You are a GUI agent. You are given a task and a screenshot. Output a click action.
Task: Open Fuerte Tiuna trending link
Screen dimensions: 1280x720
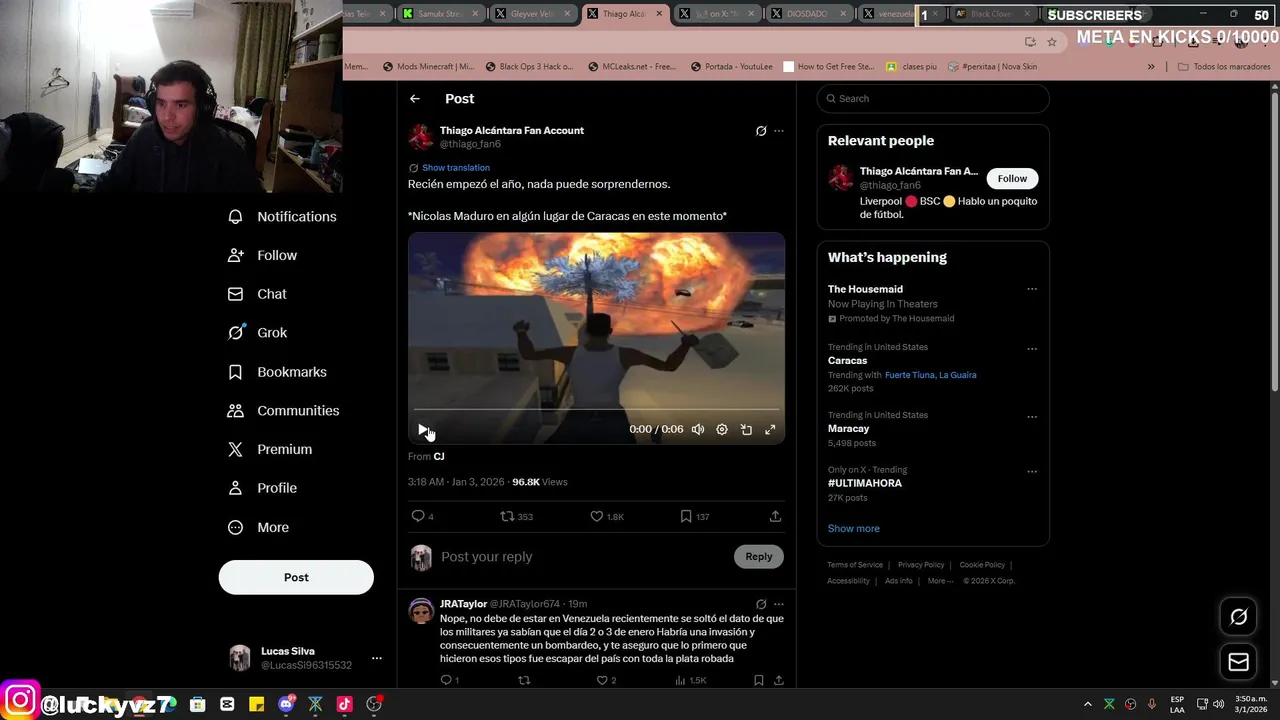coord(909,375)
